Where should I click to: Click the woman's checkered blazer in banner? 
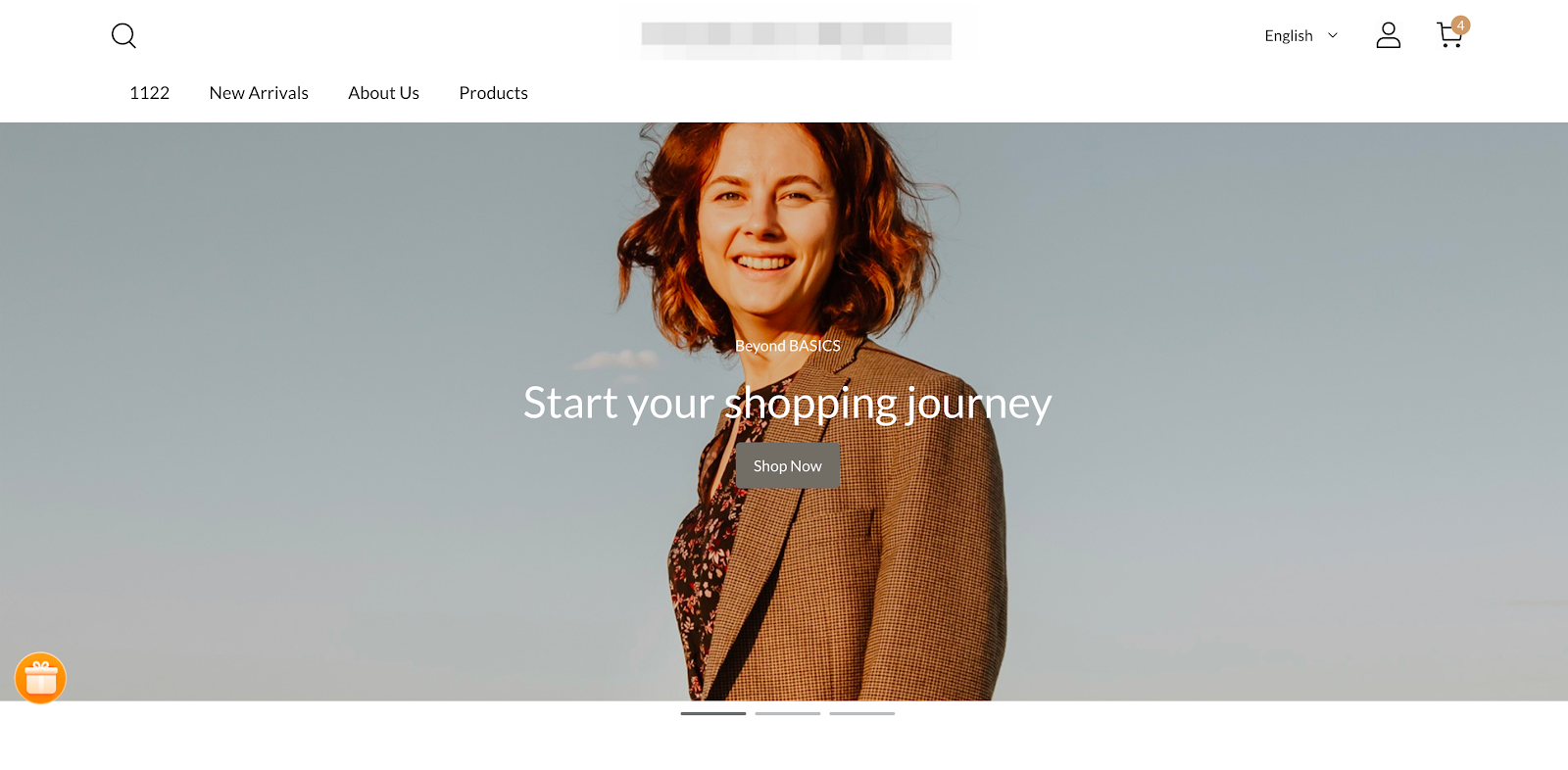(x=862, y=549)
